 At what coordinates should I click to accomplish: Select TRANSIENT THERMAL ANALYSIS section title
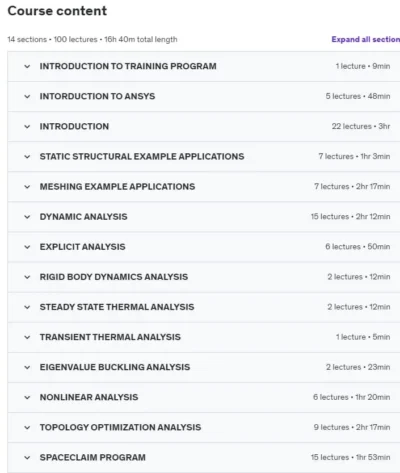click(x=110, y=337)
